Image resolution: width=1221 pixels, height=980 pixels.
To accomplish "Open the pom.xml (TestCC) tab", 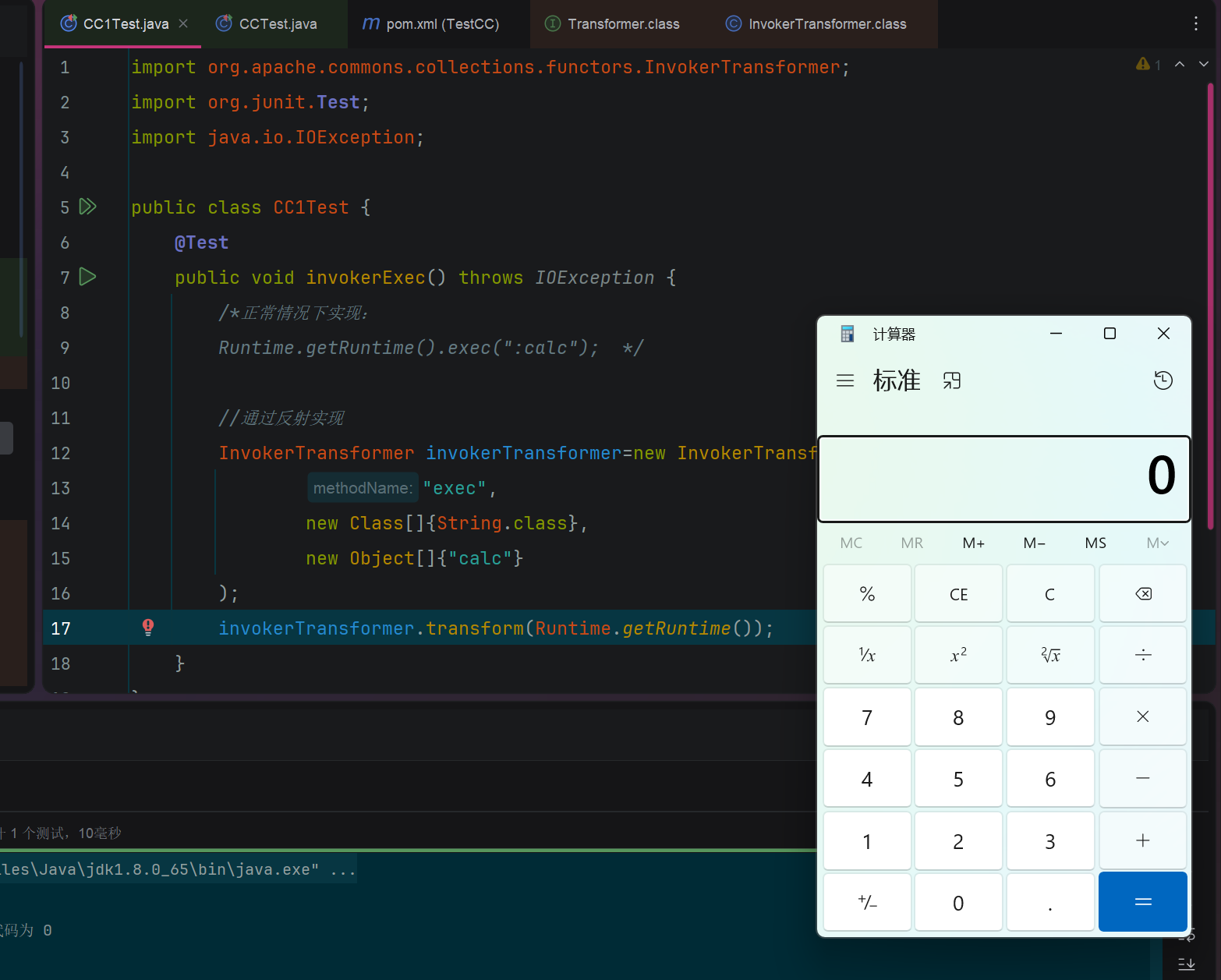I will pyautogui.click(x=431, y=24).
